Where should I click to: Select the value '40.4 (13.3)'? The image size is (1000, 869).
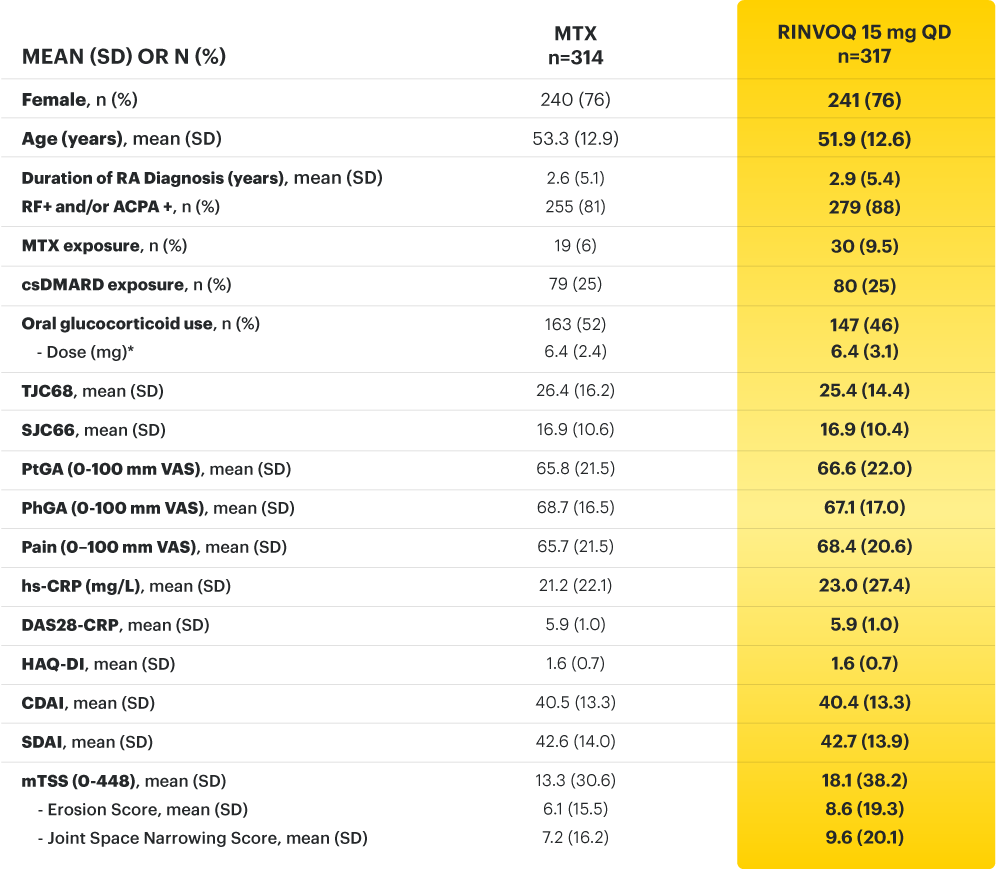click(x=864, y=703)
